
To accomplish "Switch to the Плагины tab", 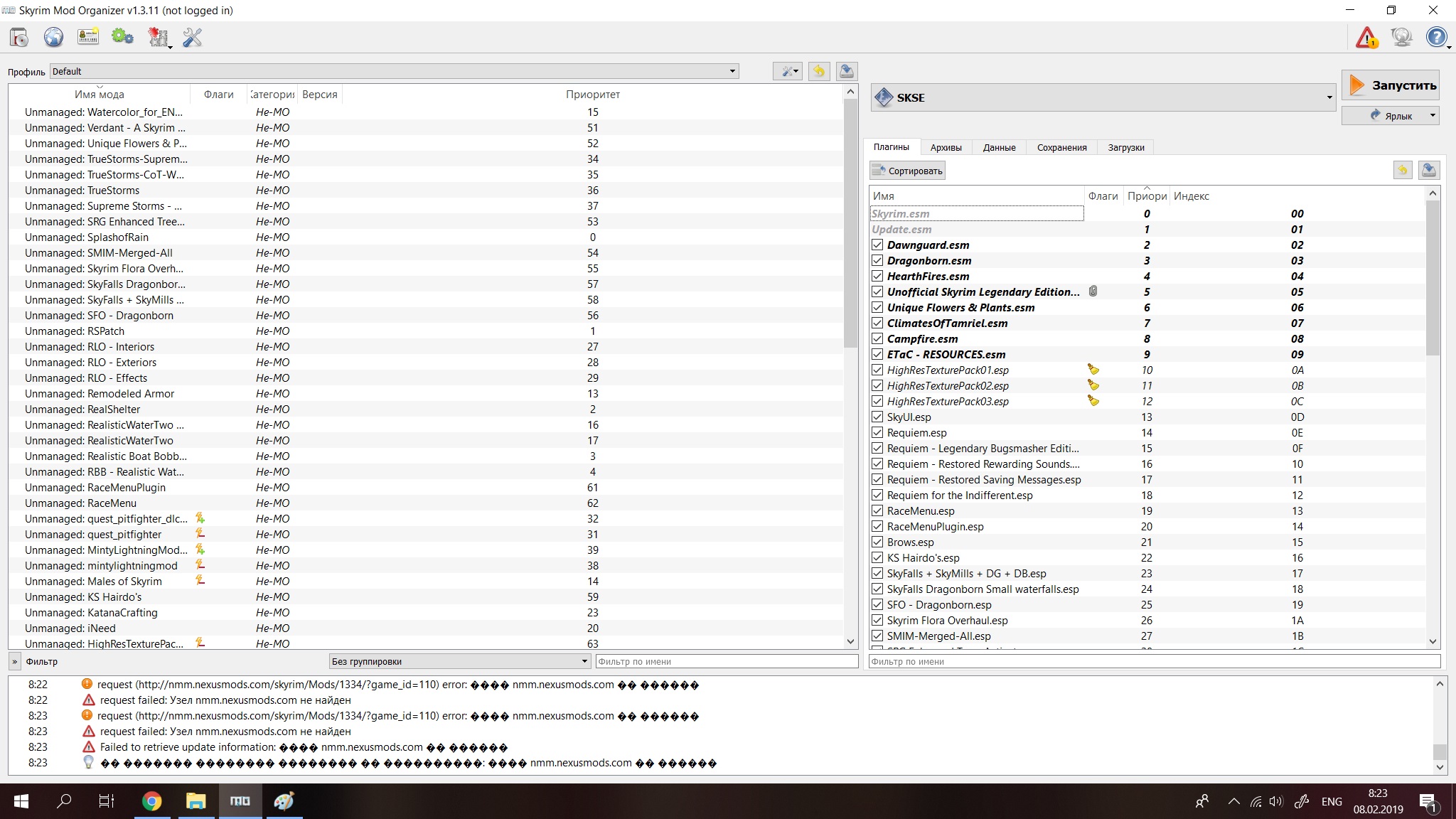I will click(x=892, y=147).
